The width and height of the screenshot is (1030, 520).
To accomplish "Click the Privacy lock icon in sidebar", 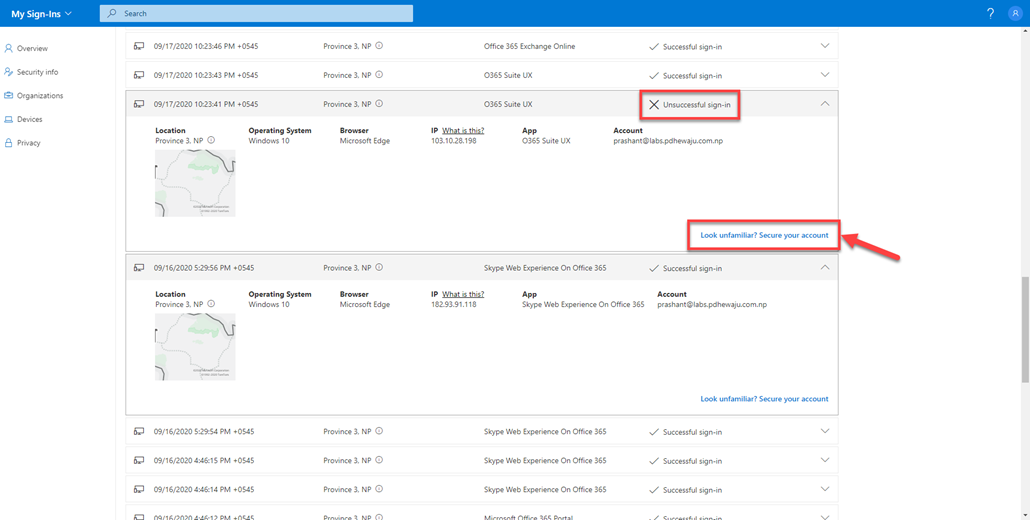I will point(9,142).
